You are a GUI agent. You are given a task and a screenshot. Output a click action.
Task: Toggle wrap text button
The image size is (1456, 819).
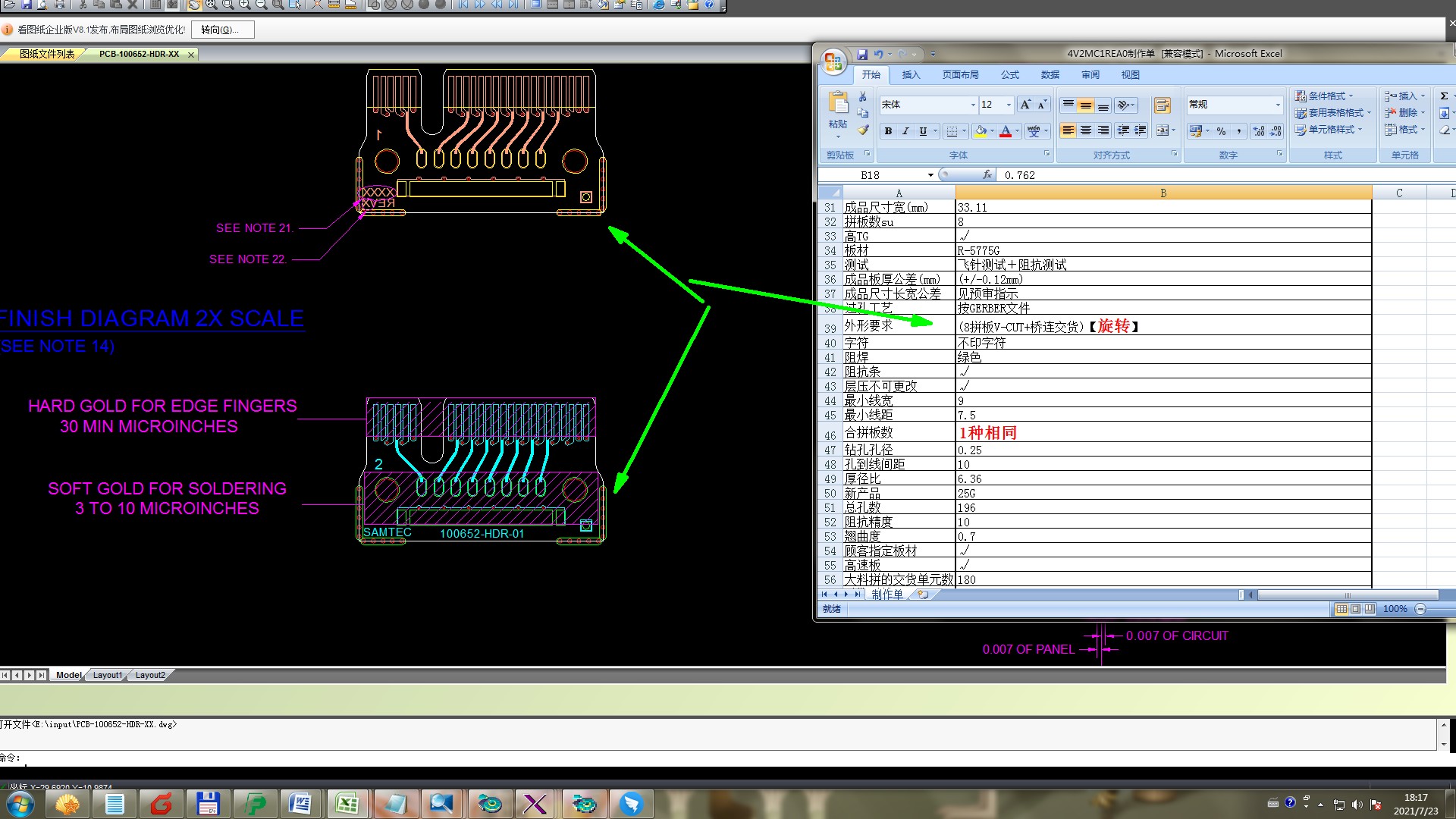[1162, 105]
